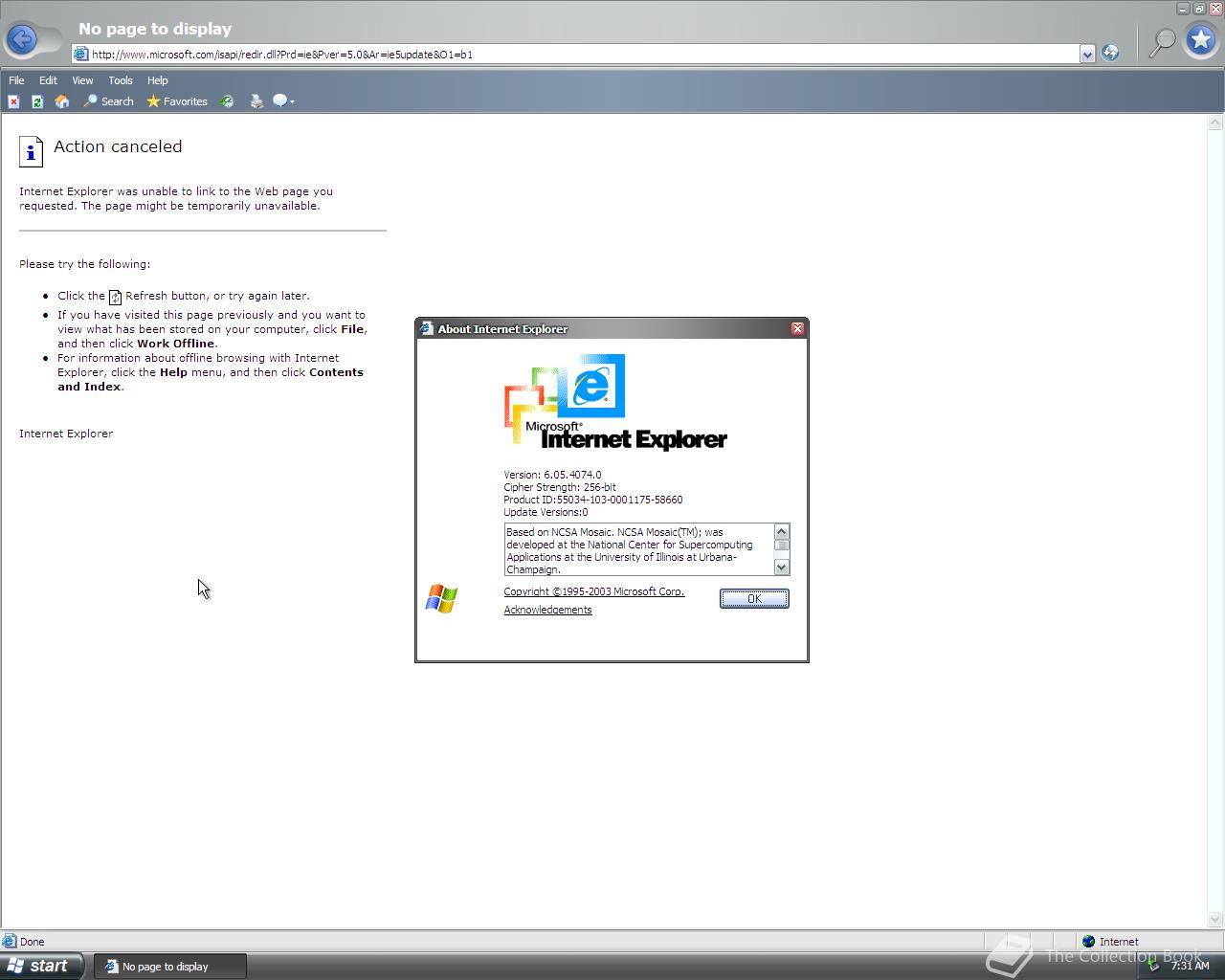Open the Copyright ©1995-2003 Microsoft Corp. link
This screenshot has width=1225, height=980.
point(594,591)
